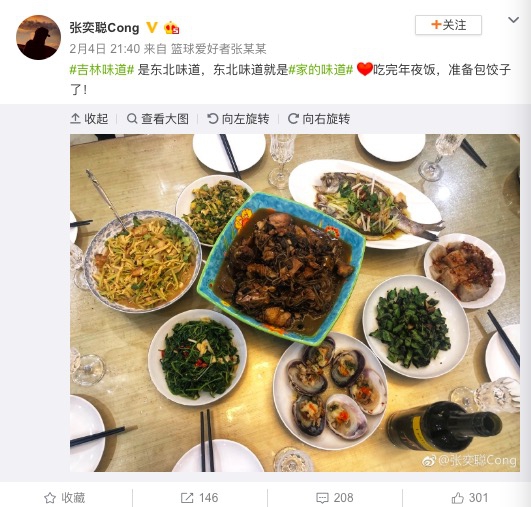Open the comments icon showing 208
This screenshot has width=531, height=507.
pos(335,498)
